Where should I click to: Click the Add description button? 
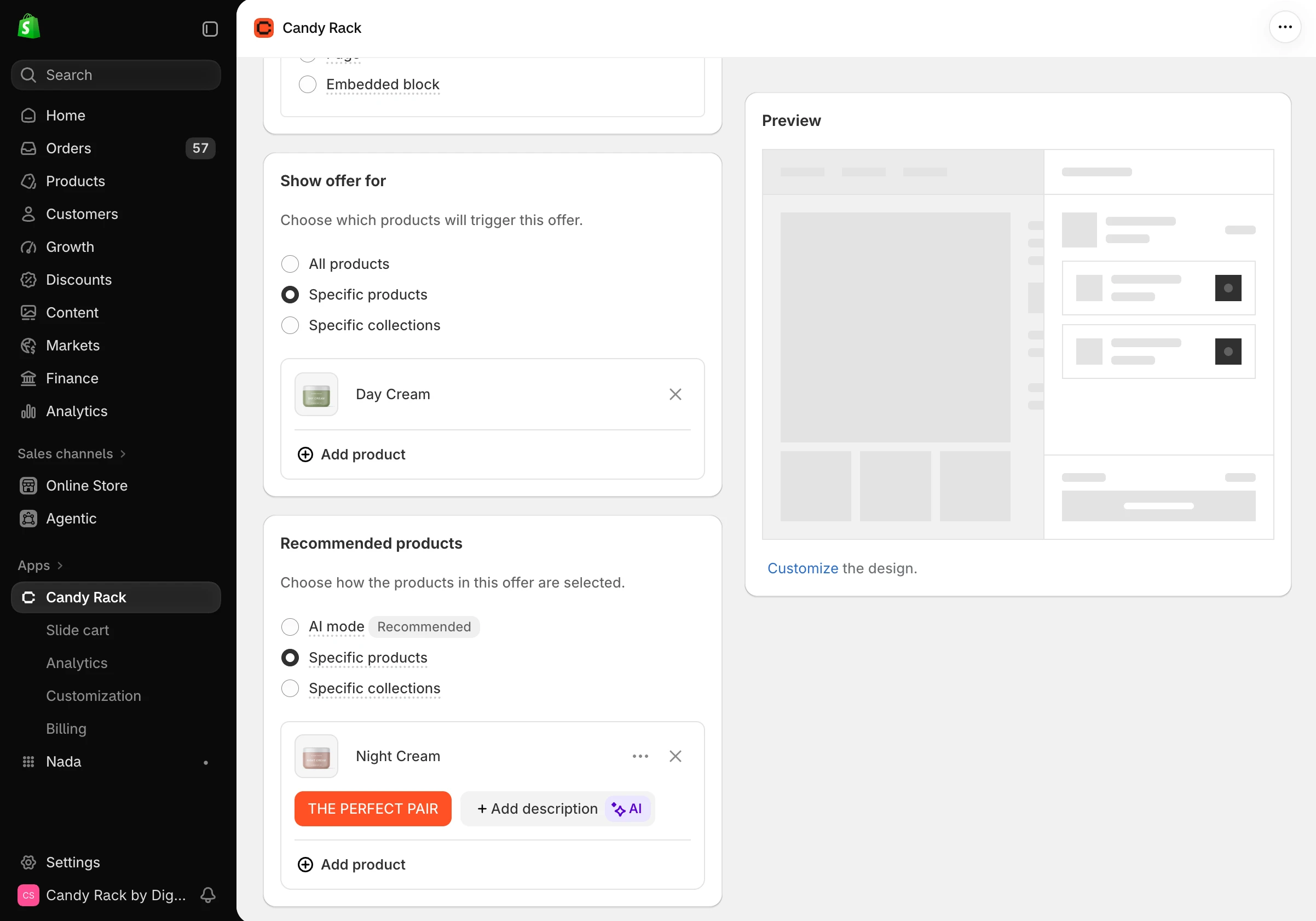[x=537, y=809]
